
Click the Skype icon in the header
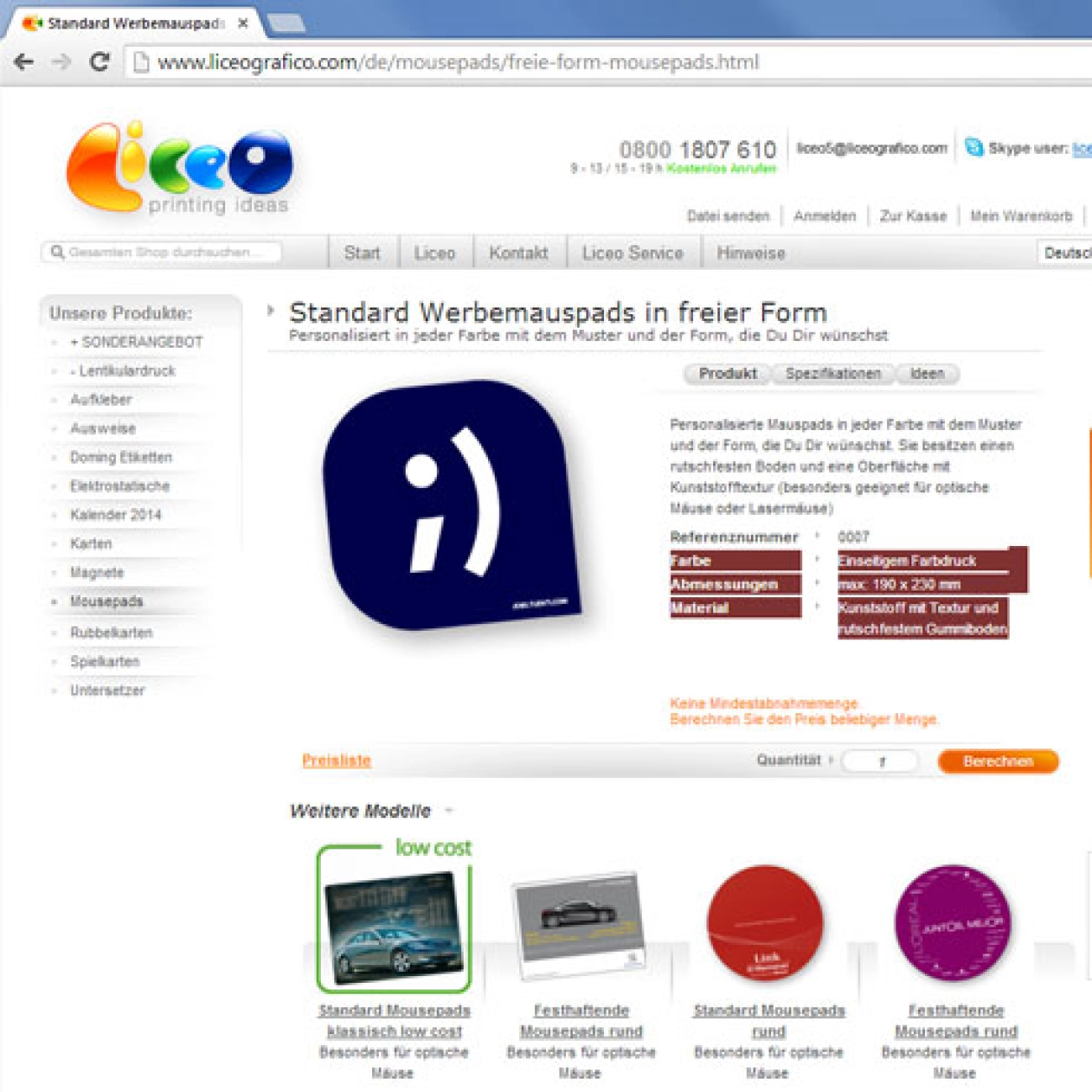tap(973, 148)
